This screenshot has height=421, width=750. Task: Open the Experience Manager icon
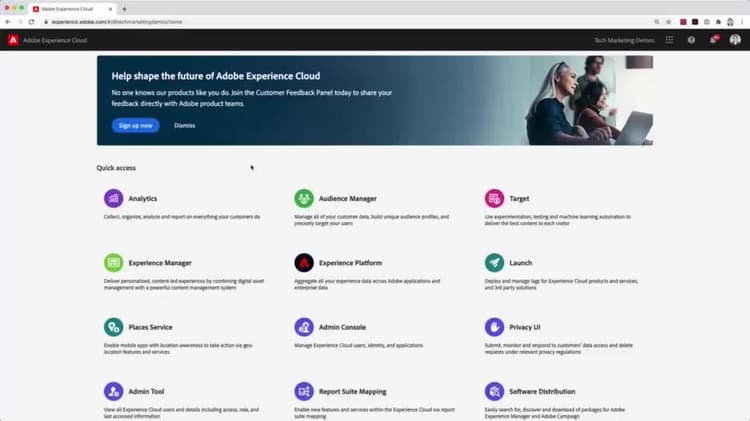click(x=113, y=263)
